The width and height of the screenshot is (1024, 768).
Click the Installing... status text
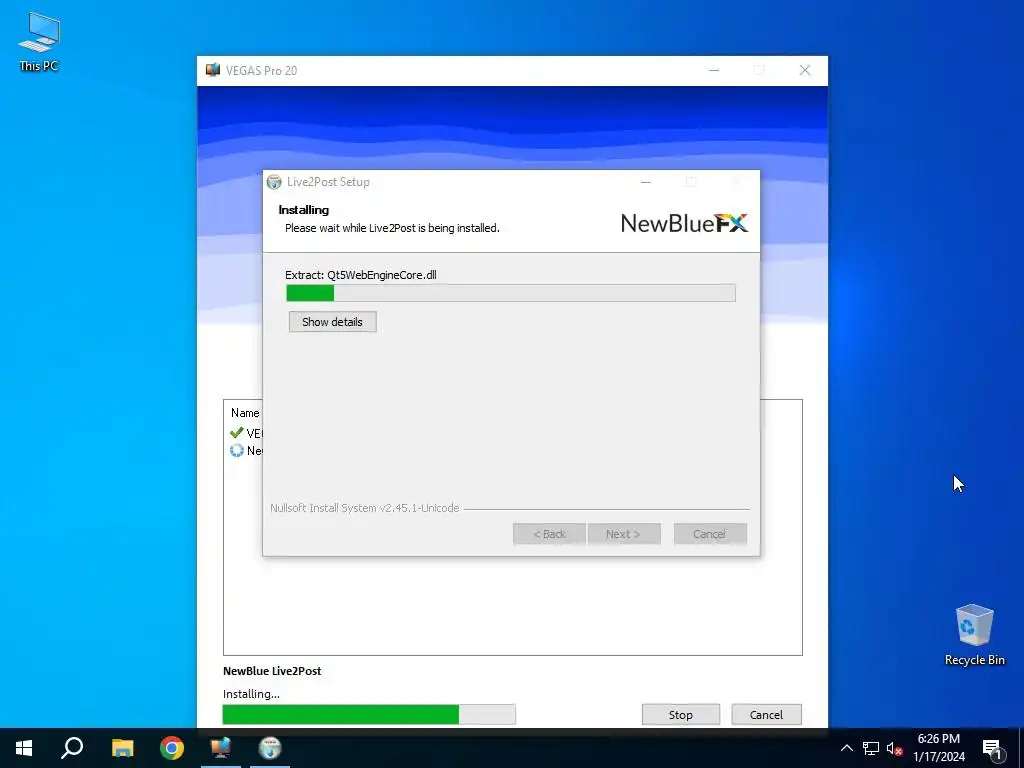click(251, 694)
